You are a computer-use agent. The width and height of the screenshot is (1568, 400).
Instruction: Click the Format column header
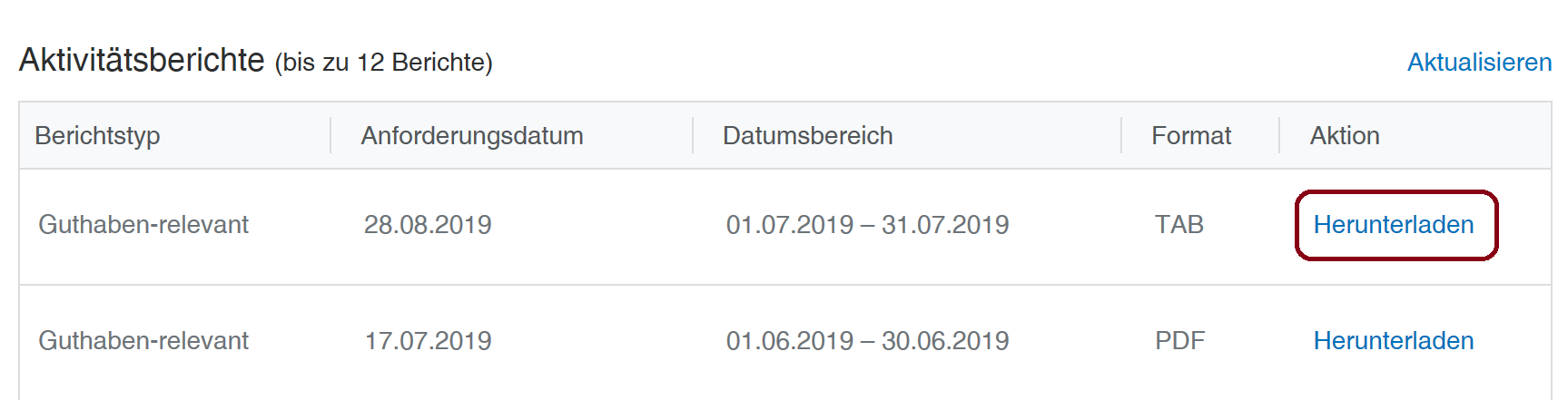tap(1190, 136)
